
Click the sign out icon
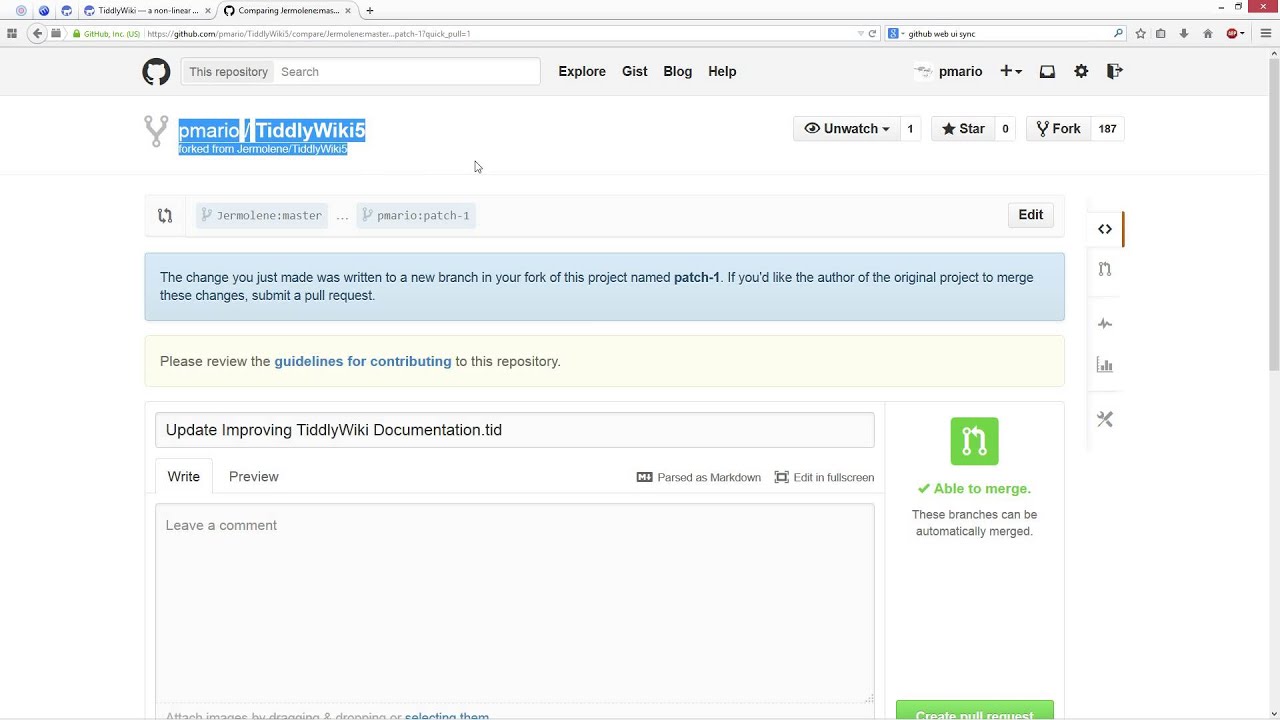tap(1115, 72)
